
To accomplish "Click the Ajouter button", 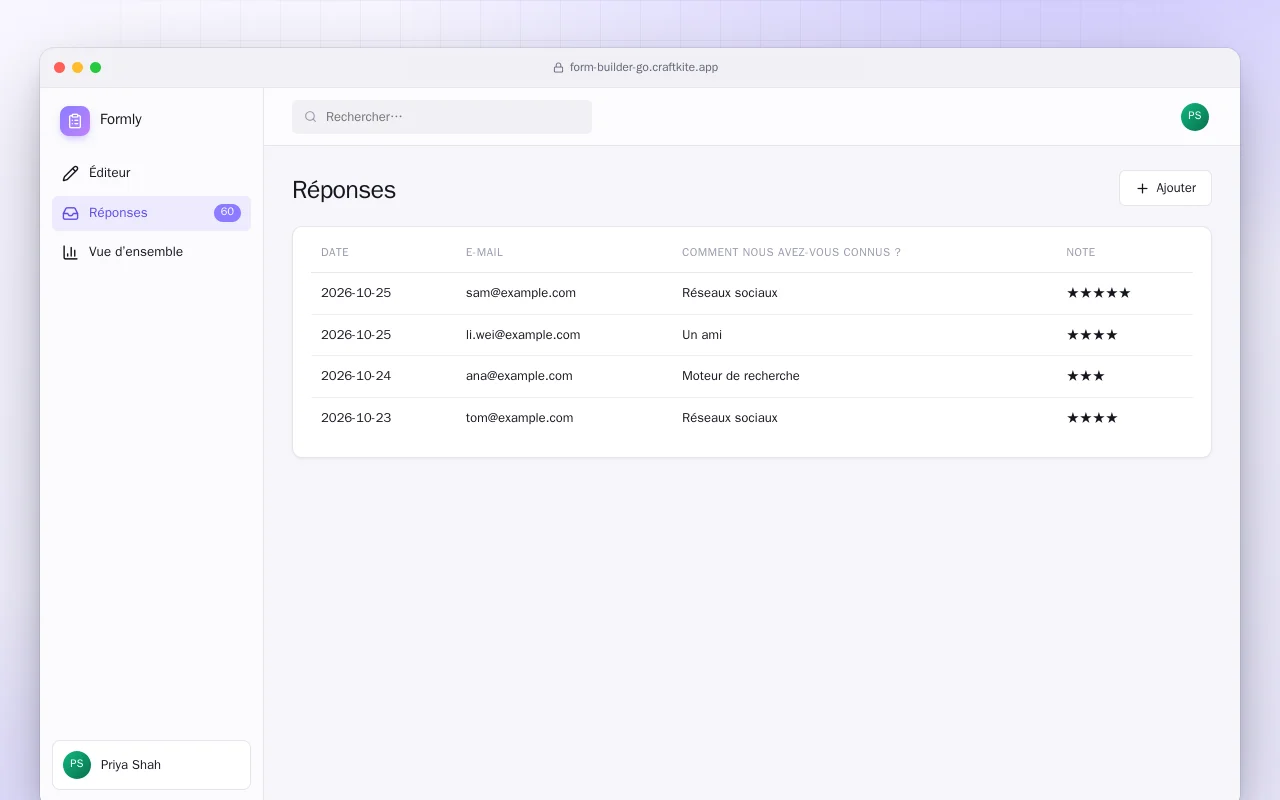I will [x=1165, y=188].
